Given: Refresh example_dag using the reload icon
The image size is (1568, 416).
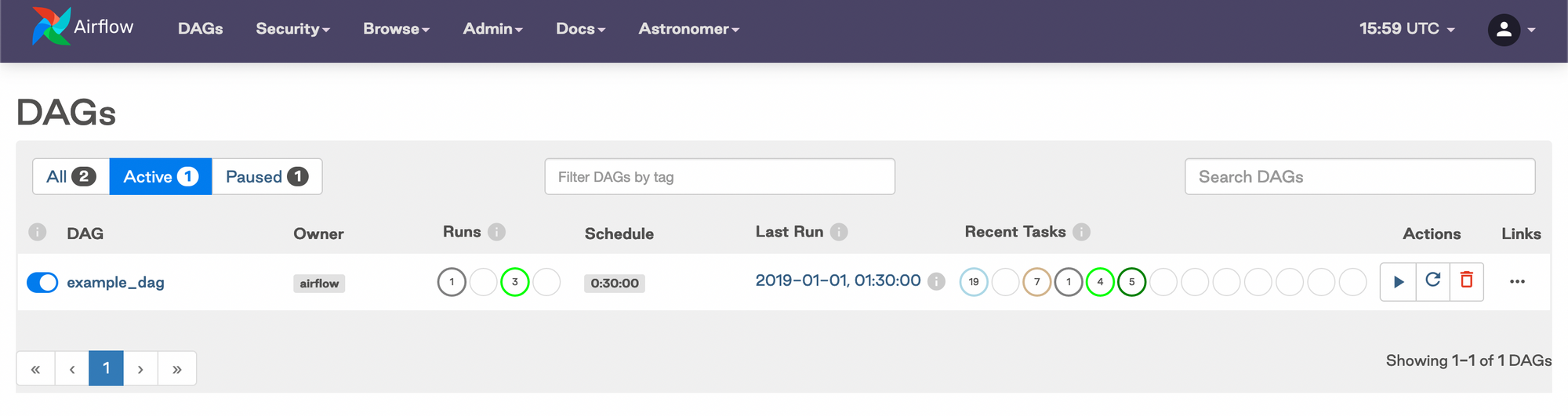Looking at the screenshot, I should pos(1433,280).
